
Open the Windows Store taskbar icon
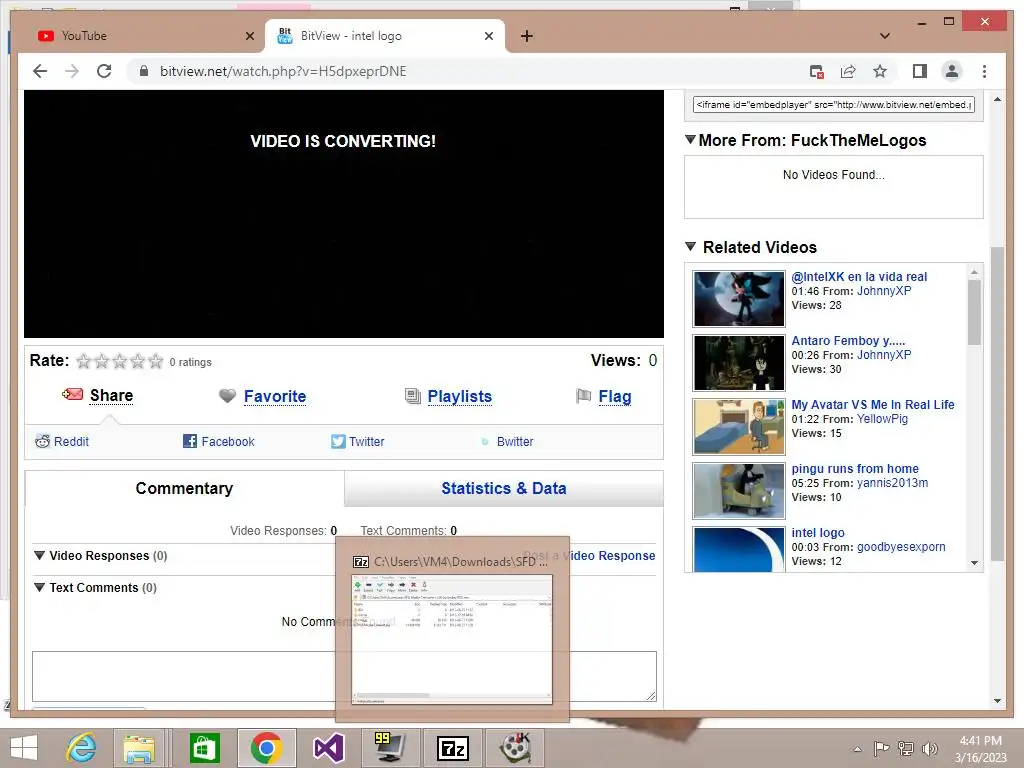click(x=204, y=748)
